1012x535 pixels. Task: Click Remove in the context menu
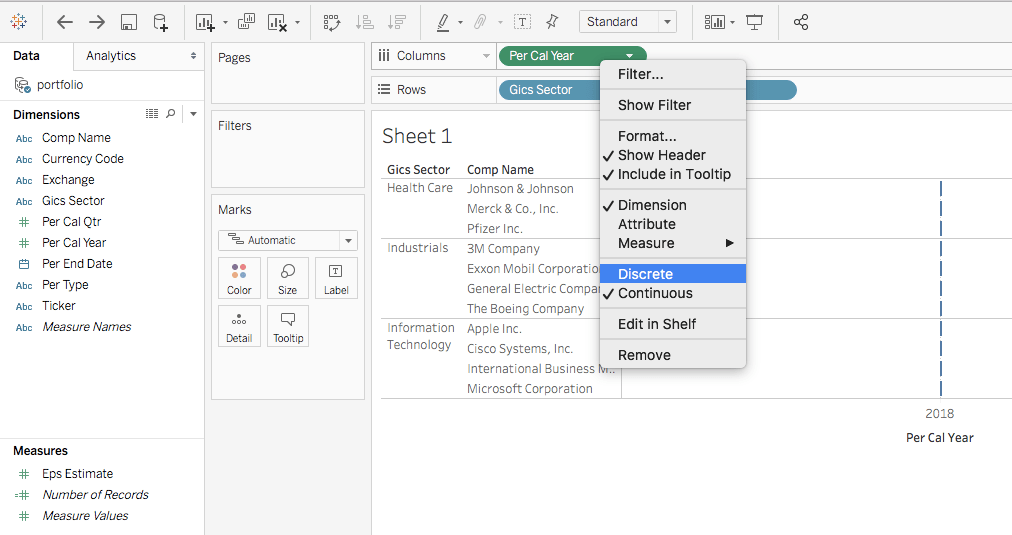[644, 355]
